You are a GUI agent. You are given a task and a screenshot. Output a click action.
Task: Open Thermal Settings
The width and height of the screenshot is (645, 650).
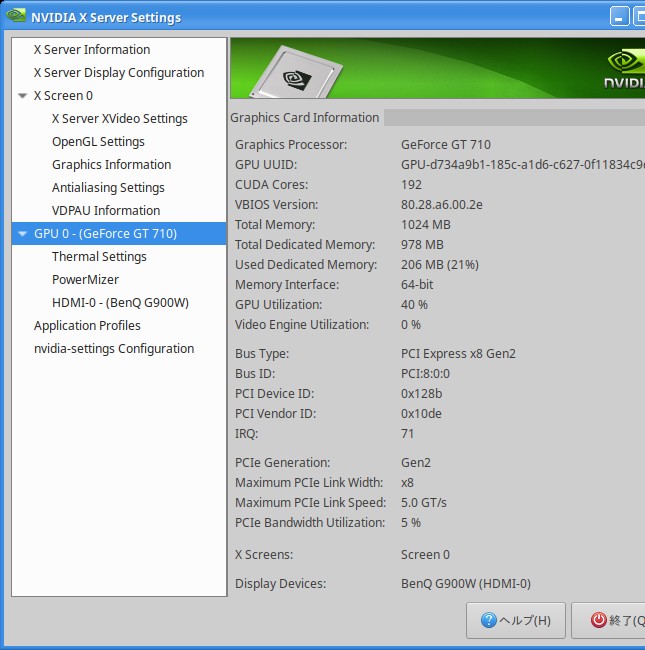99,257
